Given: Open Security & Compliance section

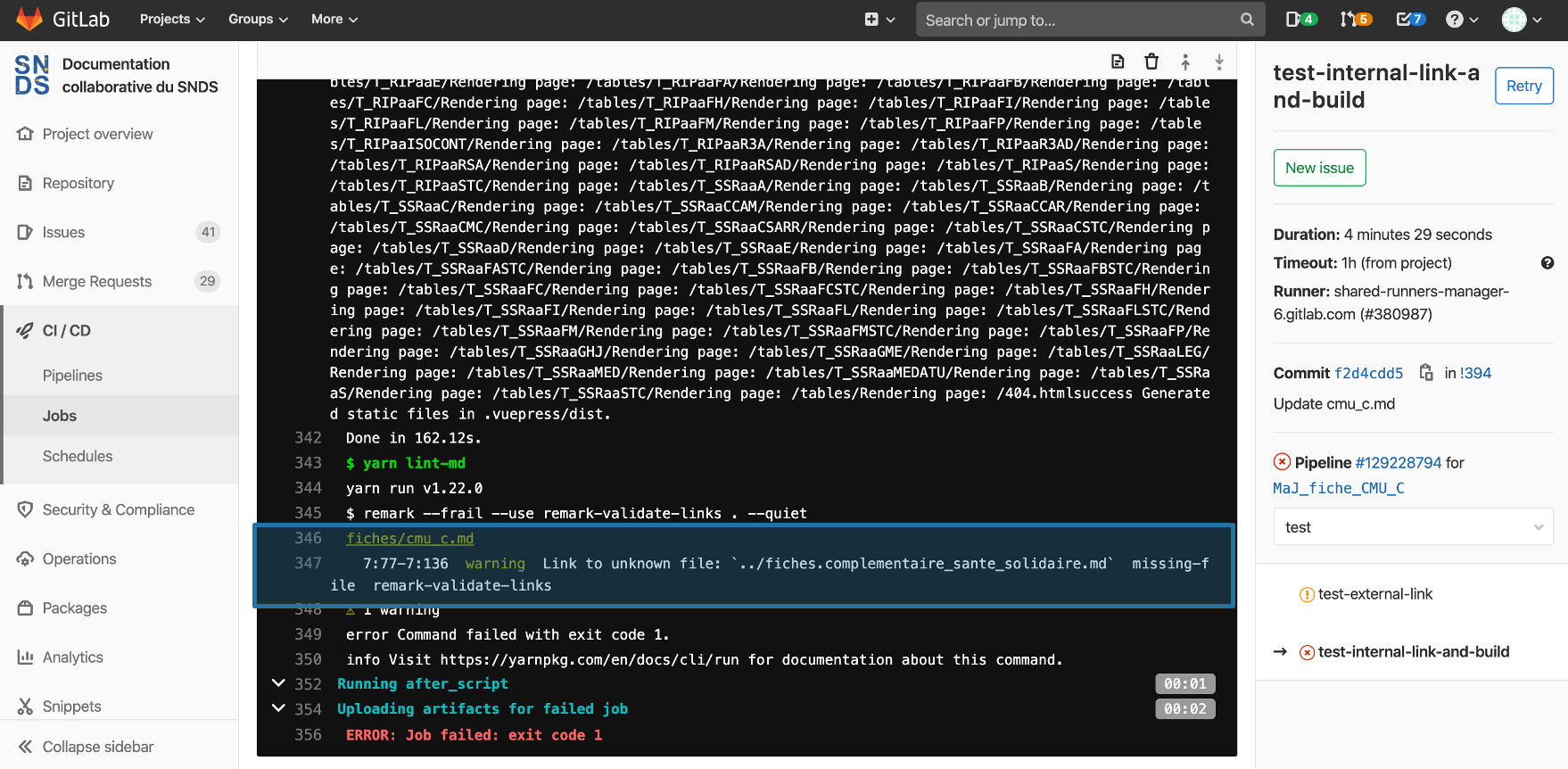Looking at the screenshot, I should point(119,509).
